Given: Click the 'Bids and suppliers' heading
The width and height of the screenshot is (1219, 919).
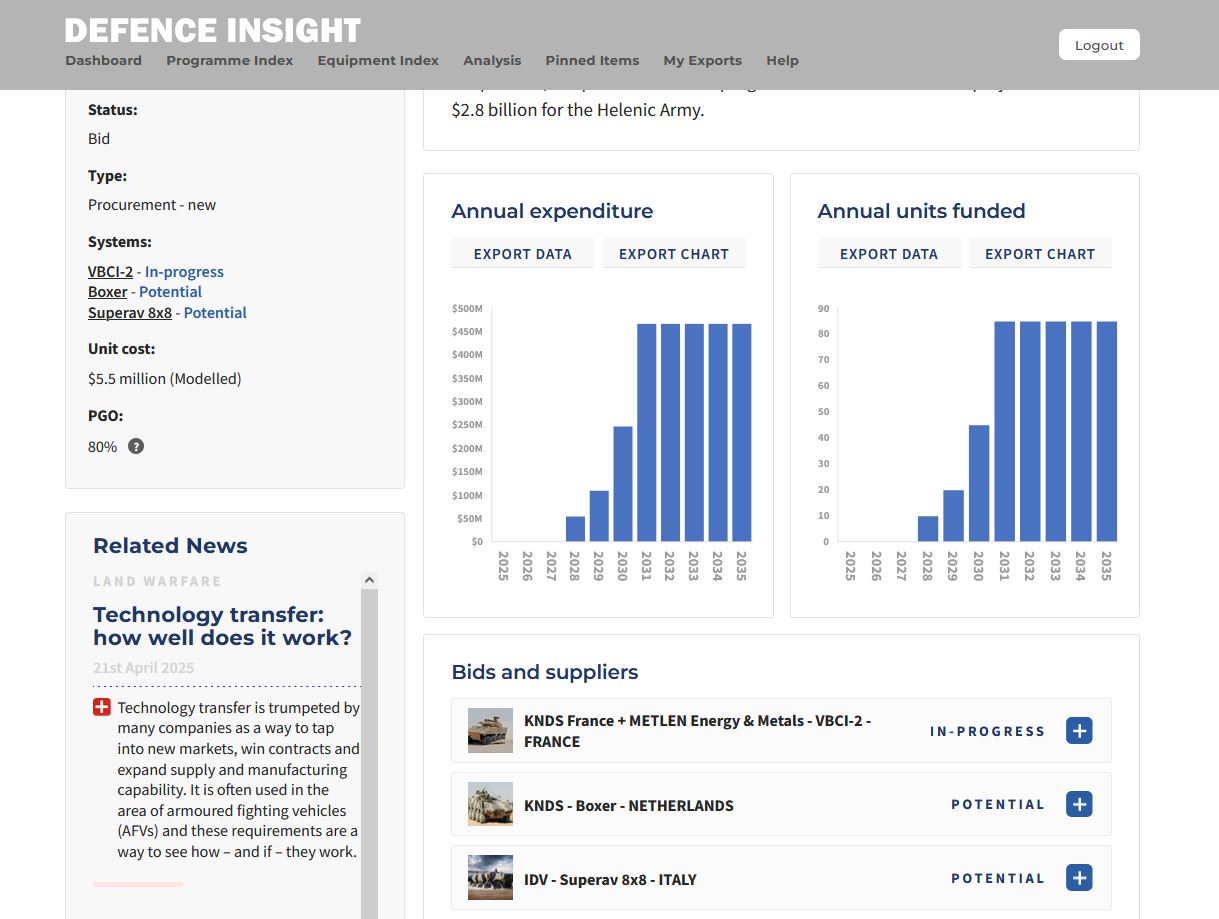Looking at the screenshot, I should (545, 672).
